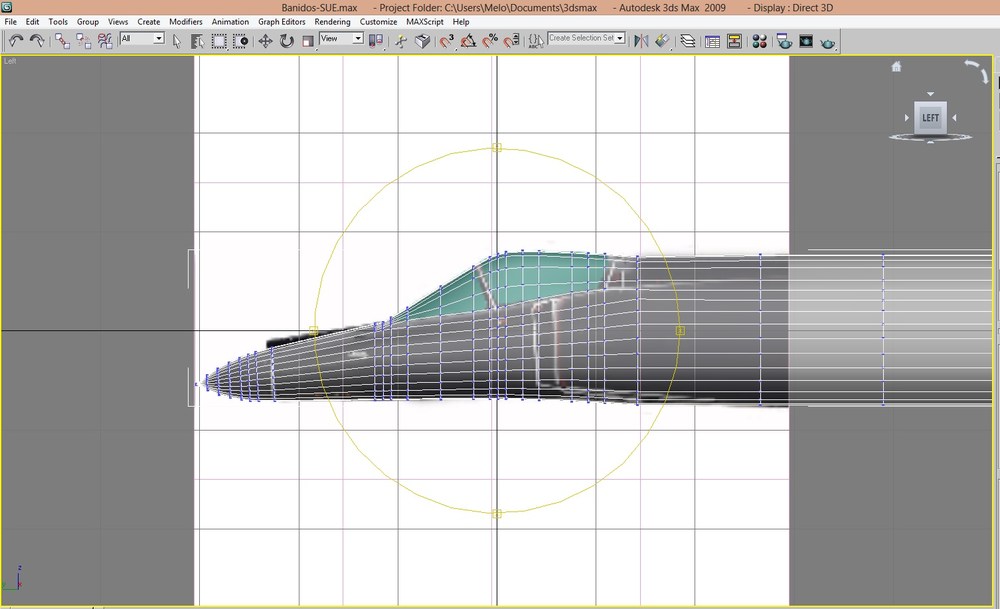Click the Mirror tool icon
1000x609 pixels.
pos(641,41)
